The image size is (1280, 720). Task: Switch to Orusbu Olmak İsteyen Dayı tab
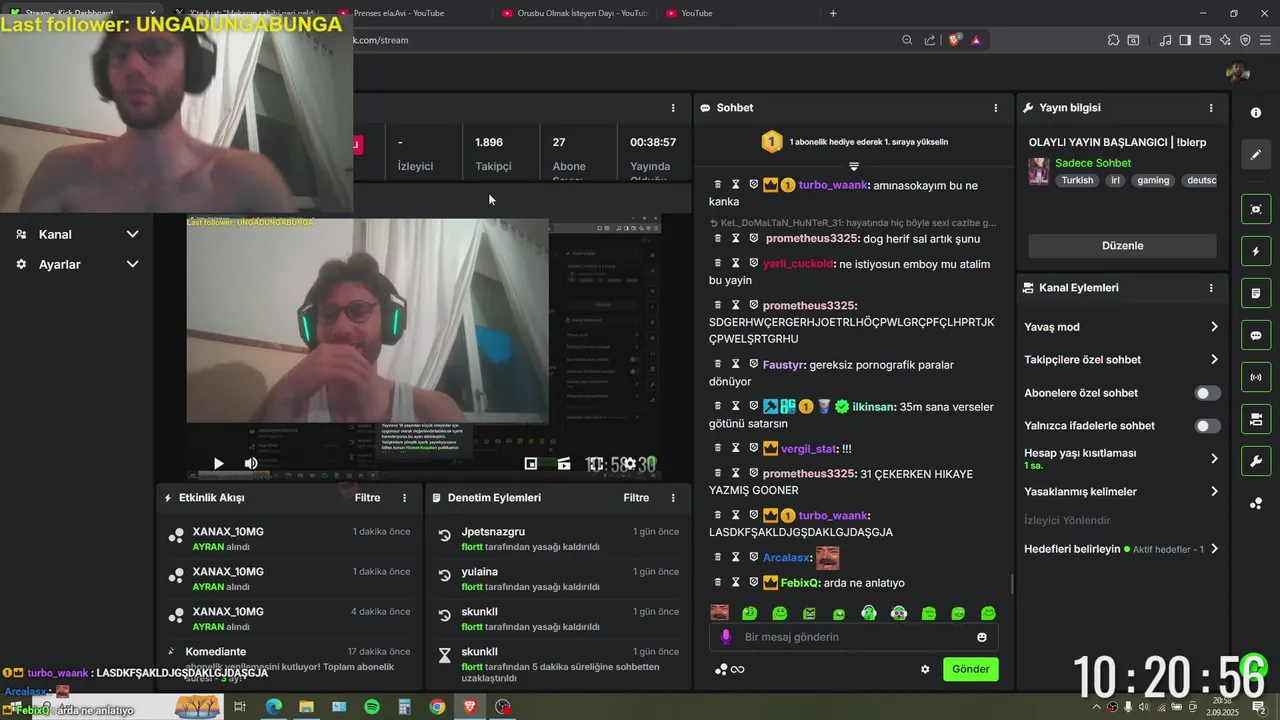pyautogui.click(x=575, y=13)
